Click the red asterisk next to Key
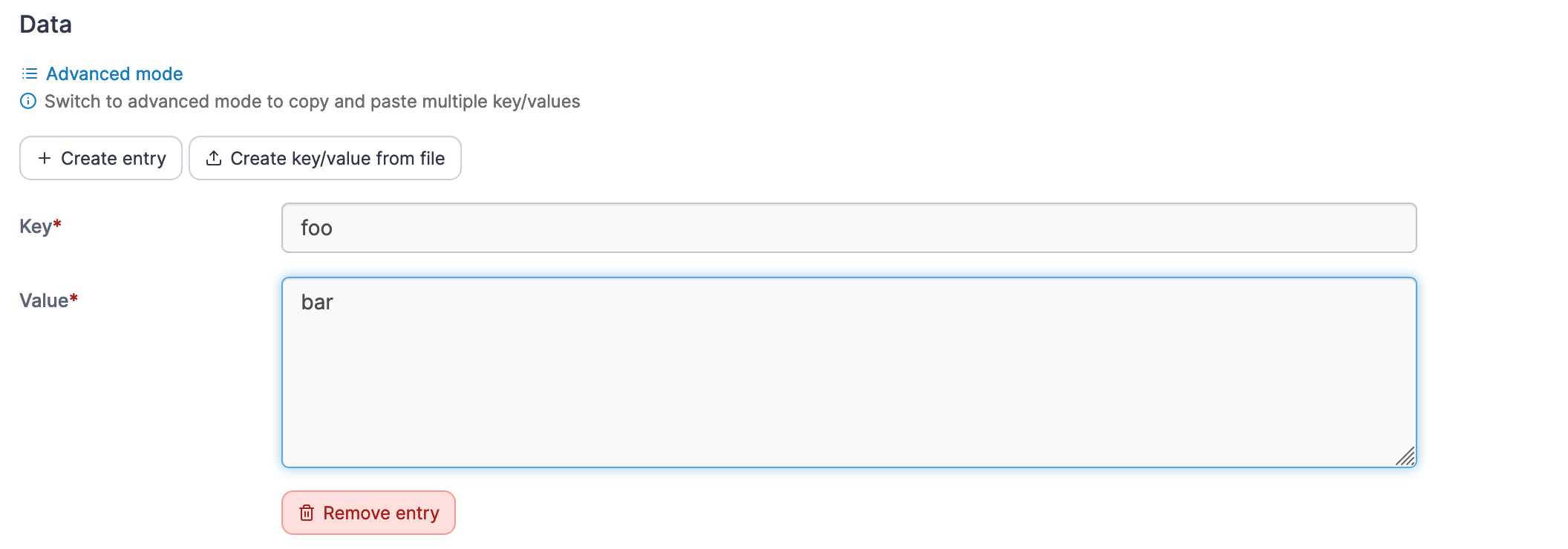 point(57,223)
